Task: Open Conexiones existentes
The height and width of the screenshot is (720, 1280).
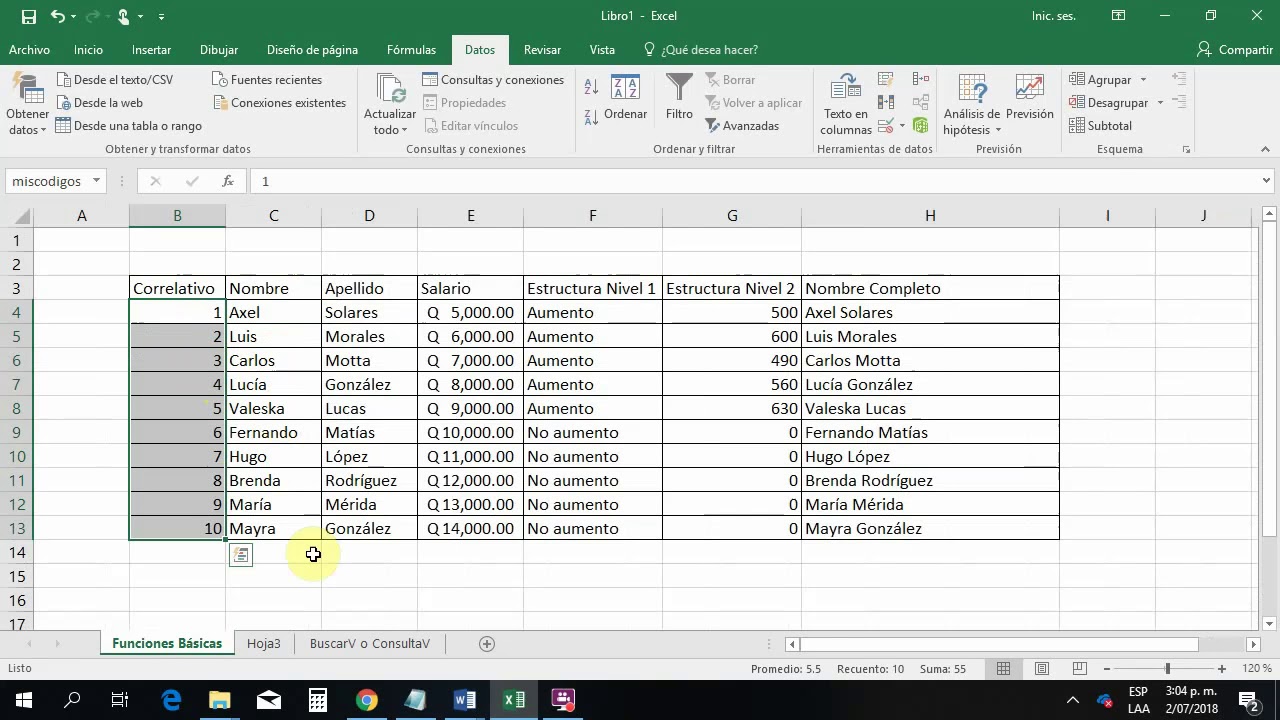Action: tap(279, 103)
